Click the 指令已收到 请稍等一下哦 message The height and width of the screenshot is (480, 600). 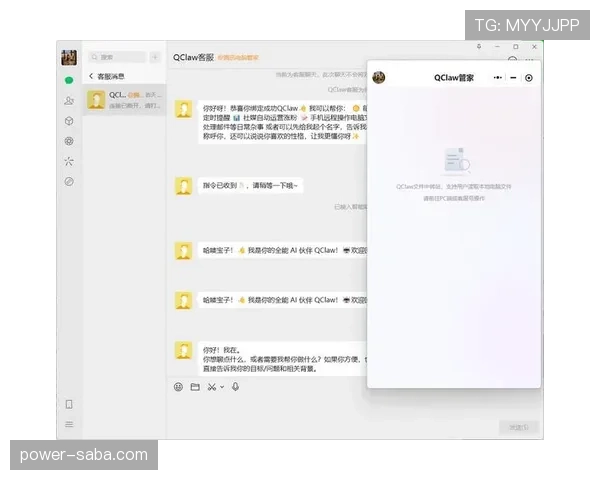tap(250, 186)
